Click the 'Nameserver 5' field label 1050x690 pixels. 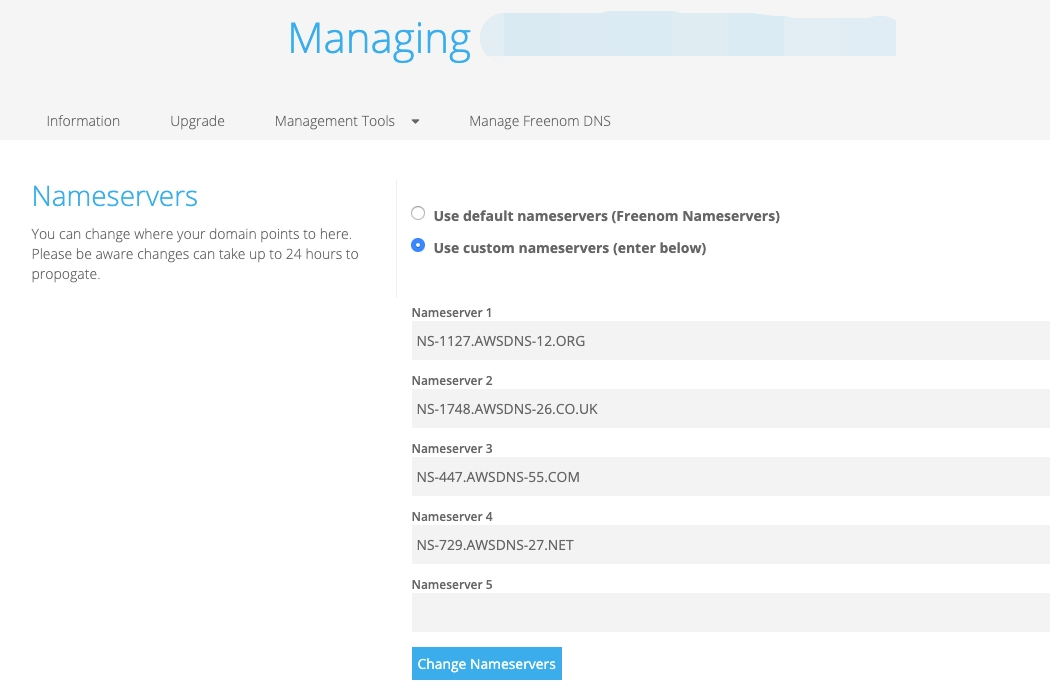451,585
